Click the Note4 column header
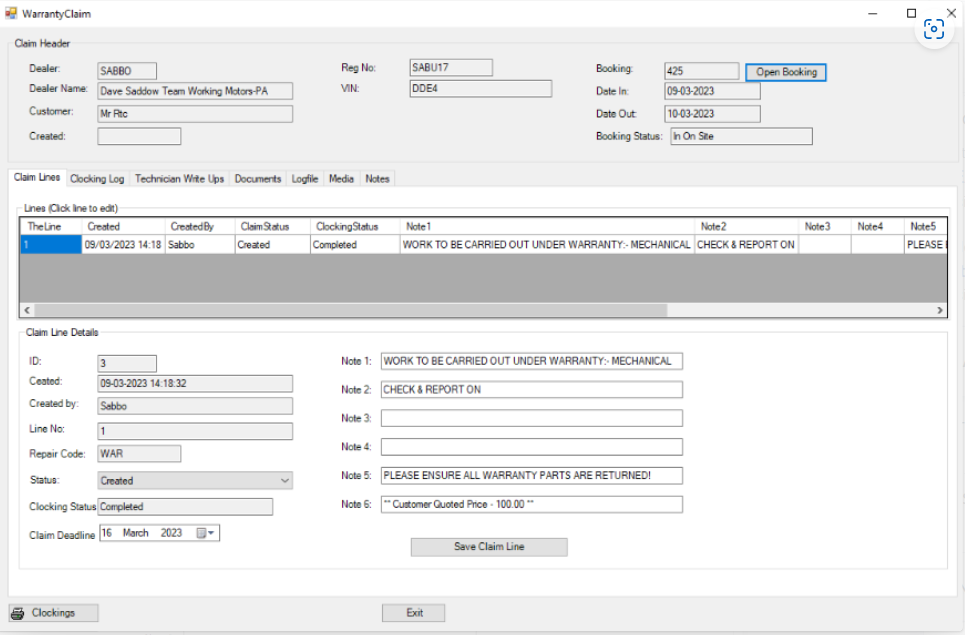This screenshot has height=635, width=965. pos(877,226)
